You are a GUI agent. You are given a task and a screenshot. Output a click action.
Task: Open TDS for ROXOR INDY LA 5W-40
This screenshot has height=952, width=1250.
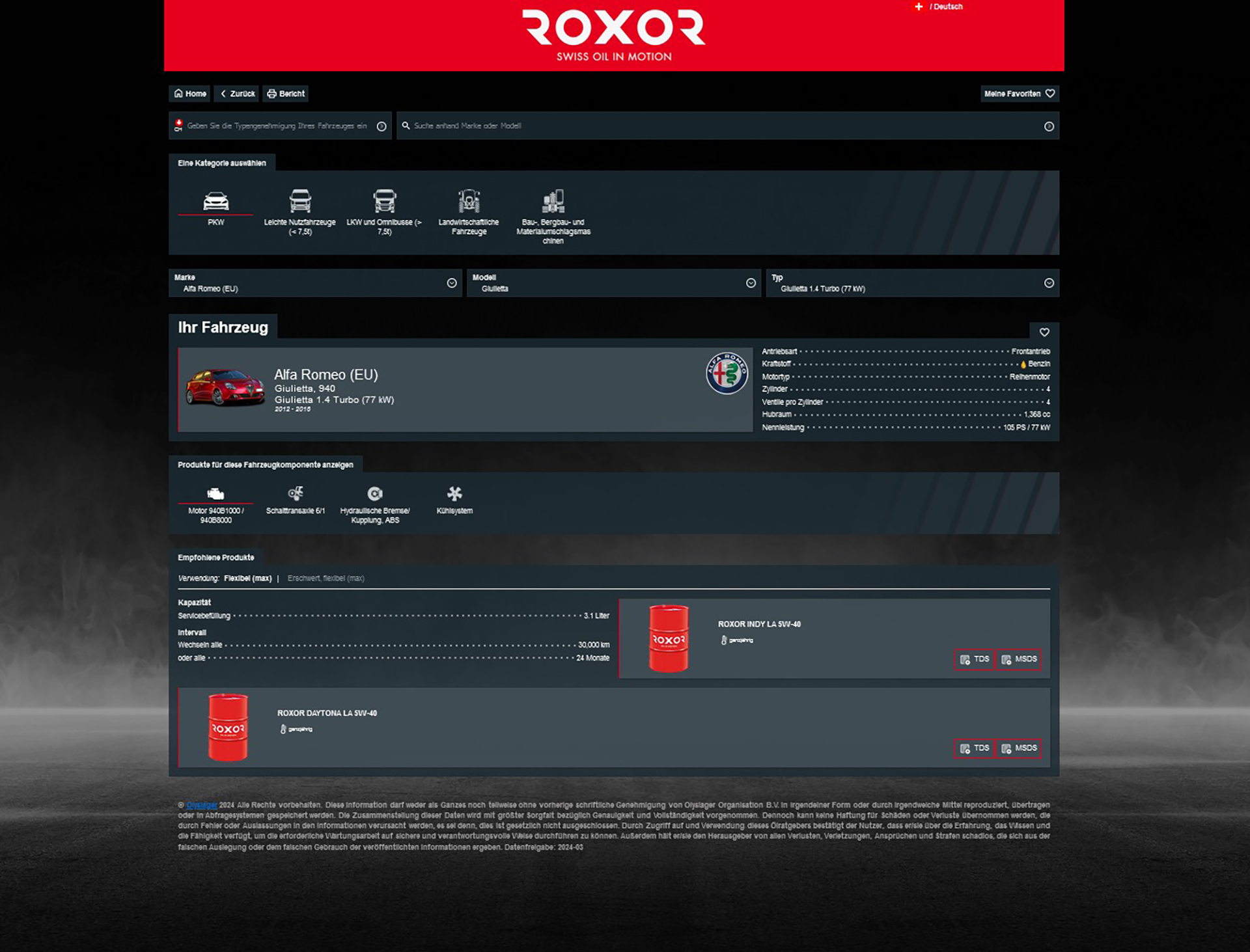(975, 659)
